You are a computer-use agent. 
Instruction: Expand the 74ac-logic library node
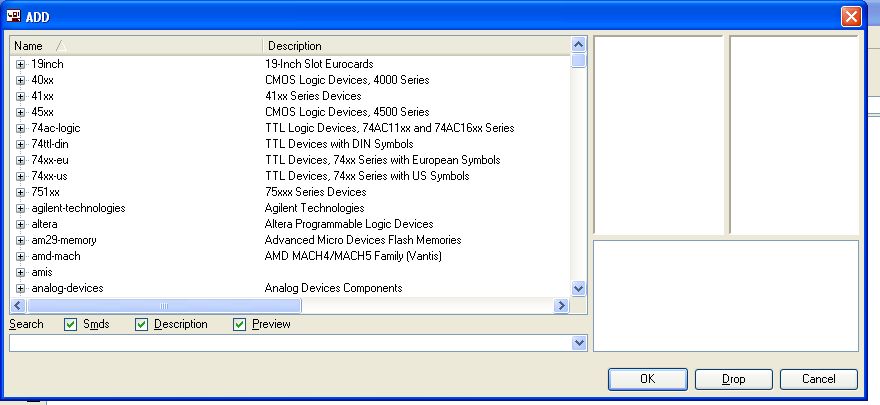tap(21, 128)
